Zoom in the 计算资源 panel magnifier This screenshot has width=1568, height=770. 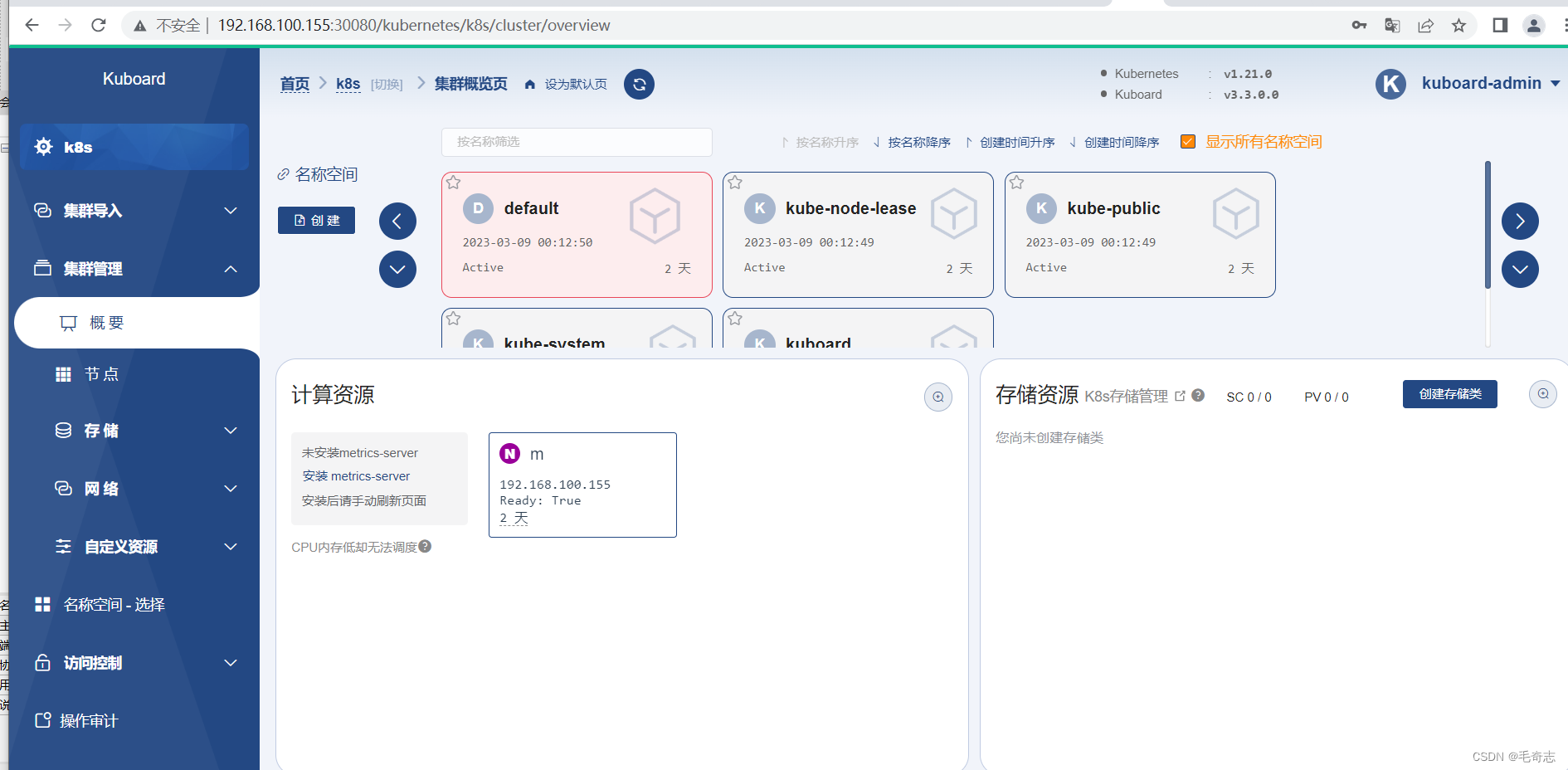pos(938,397)
